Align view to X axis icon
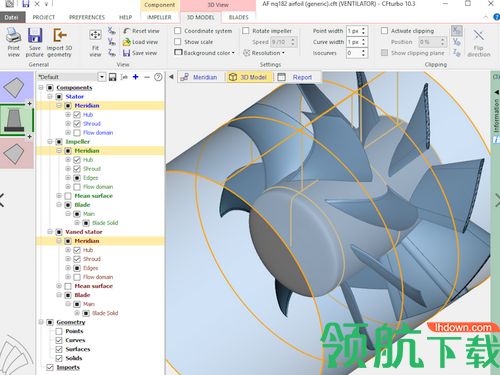Screen dimensions: 500x375 (112, 31)
